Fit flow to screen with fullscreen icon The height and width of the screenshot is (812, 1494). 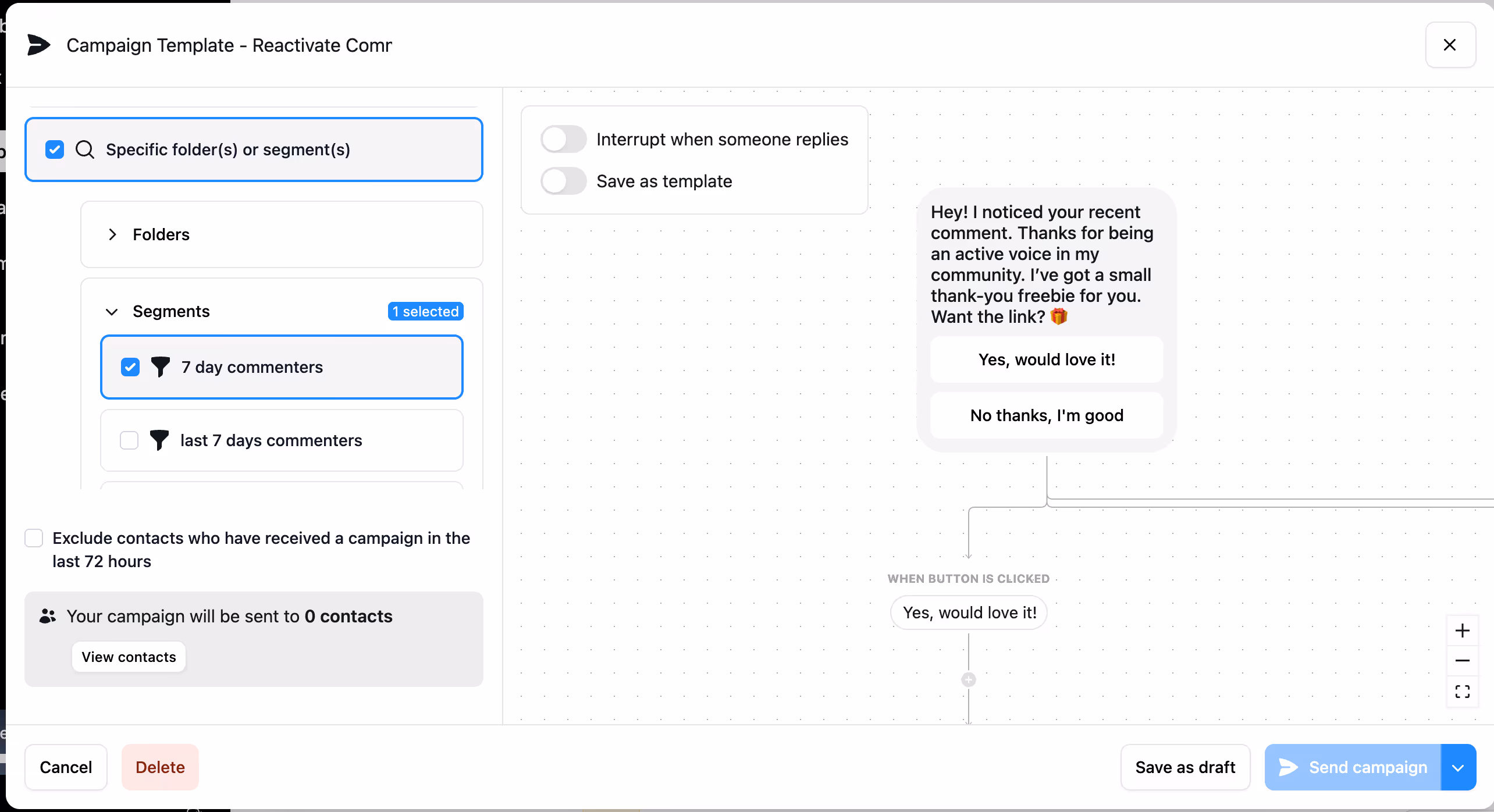[x=1462, y=692]
